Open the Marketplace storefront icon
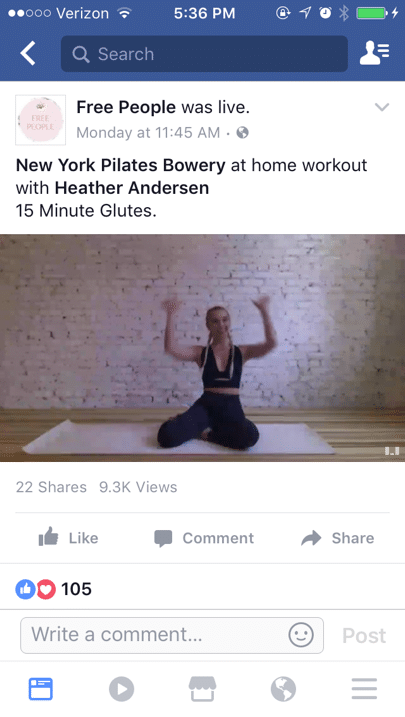The height and width of the screenshot is (717, 405). (202, 689)
